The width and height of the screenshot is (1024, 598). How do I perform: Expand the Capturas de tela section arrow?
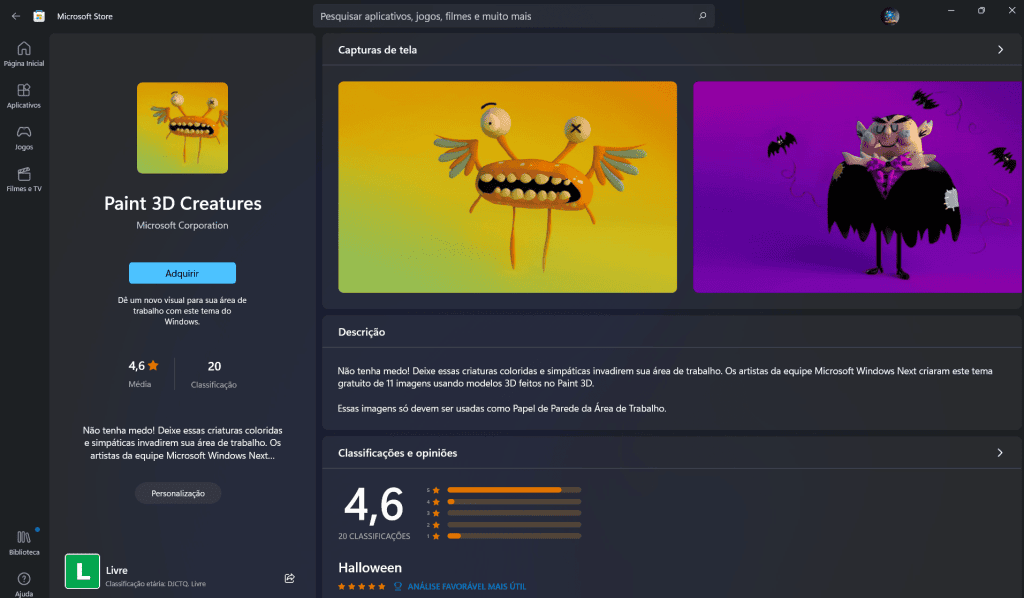click(x=1000, y=50)
